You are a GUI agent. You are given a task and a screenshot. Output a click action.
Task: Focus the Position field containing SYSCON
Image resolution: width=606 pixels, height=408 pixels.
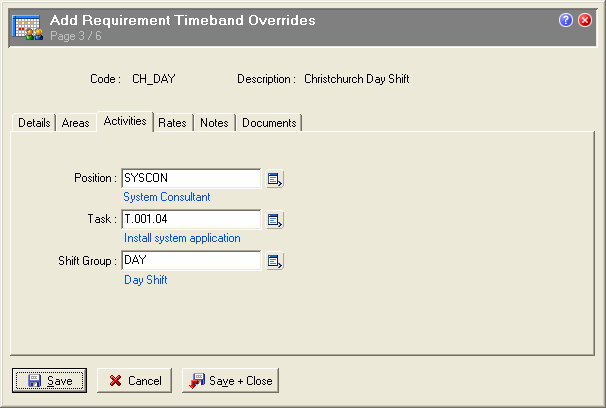[x=191, y=178]
